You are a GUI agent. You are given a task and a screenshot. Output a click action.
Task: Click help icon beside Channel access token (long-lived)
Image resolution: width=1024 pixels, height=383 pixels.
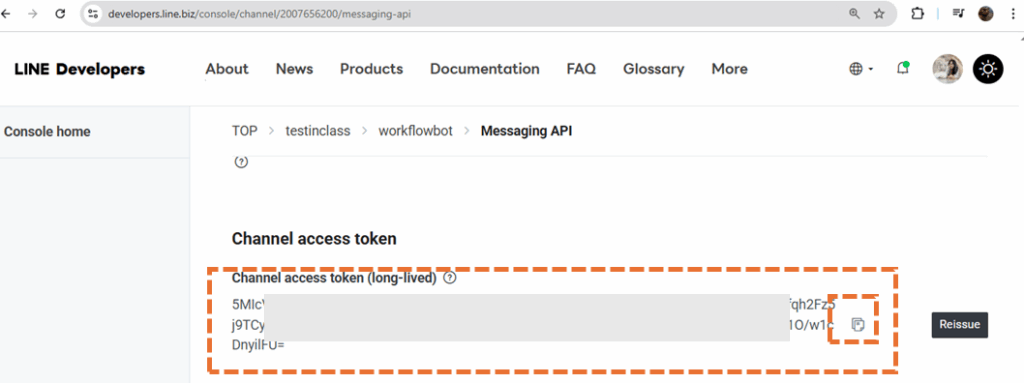[449, 278]
